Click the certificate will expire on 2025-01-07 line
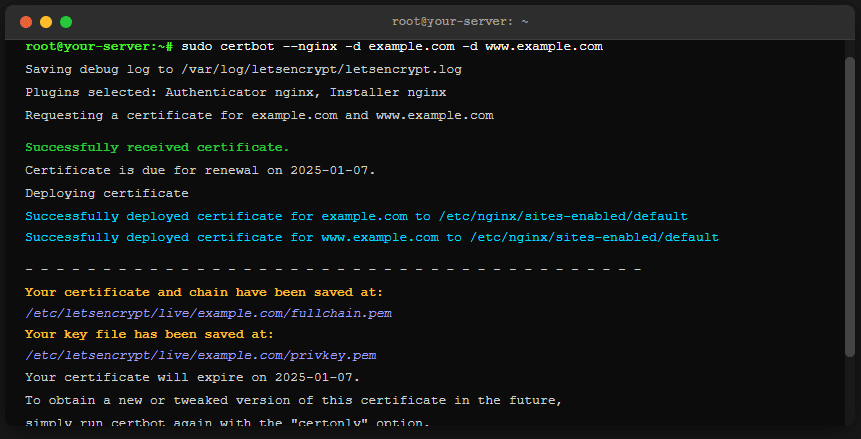The height and width of the screenshot is (439, 861). [x=192, y=378]
